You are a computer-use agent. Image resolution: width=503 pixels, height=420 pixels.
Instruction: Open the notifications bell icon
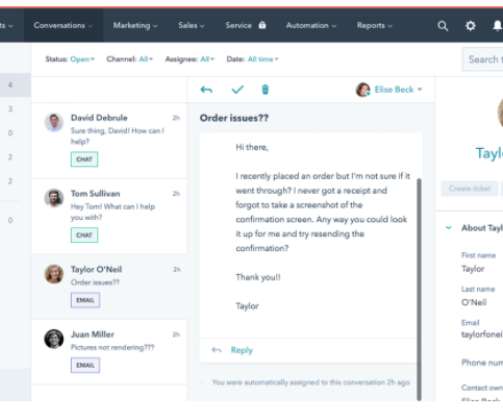click(498, 26)
